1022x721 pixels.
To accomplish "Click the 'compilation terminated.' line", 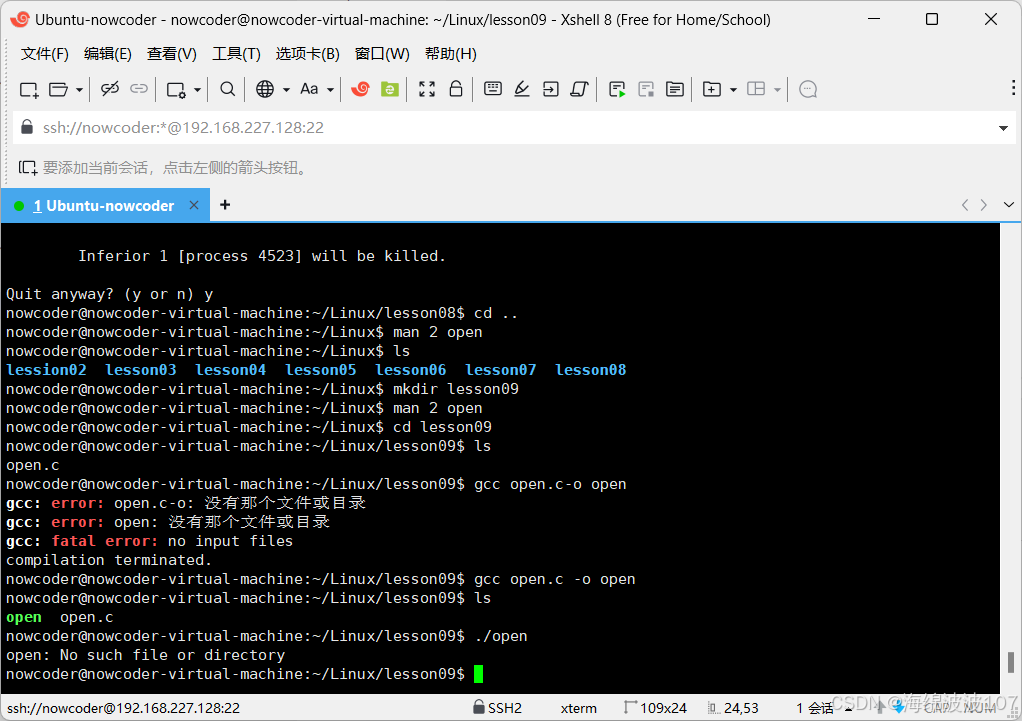I will 109,560.
